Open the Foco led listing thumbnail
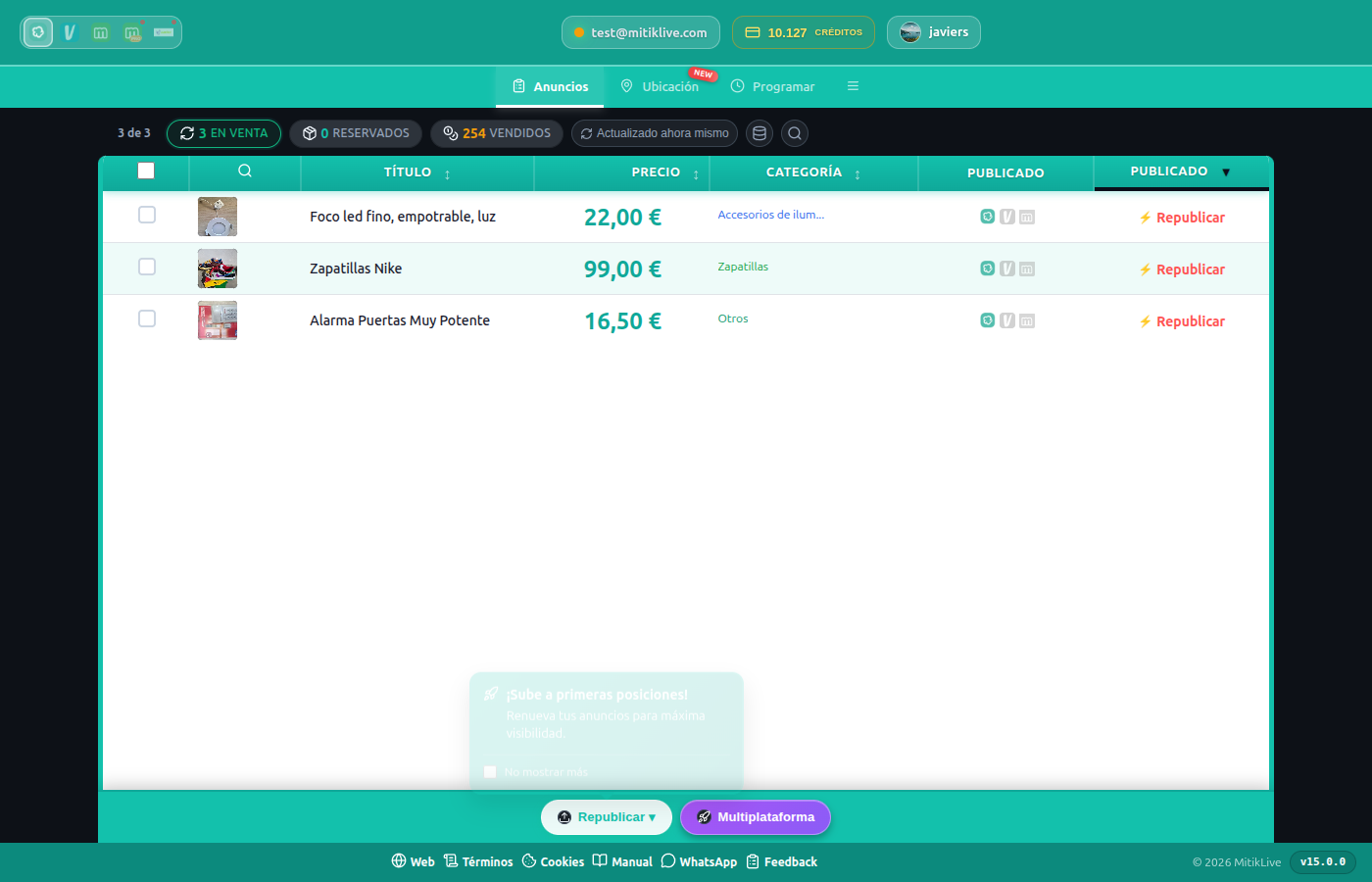Screen dimensions: 1372x882 point(218,217)
